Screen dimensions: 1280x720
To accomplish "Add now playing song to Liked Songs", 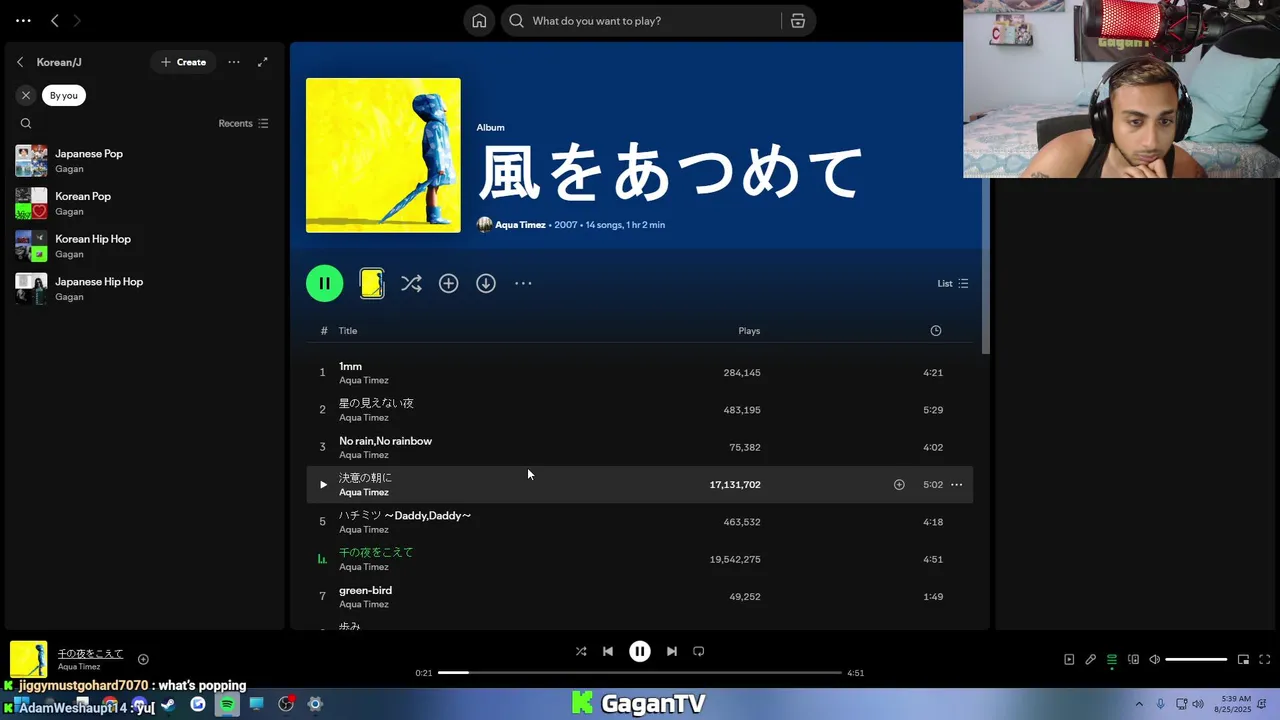I will tap(143, 659).
